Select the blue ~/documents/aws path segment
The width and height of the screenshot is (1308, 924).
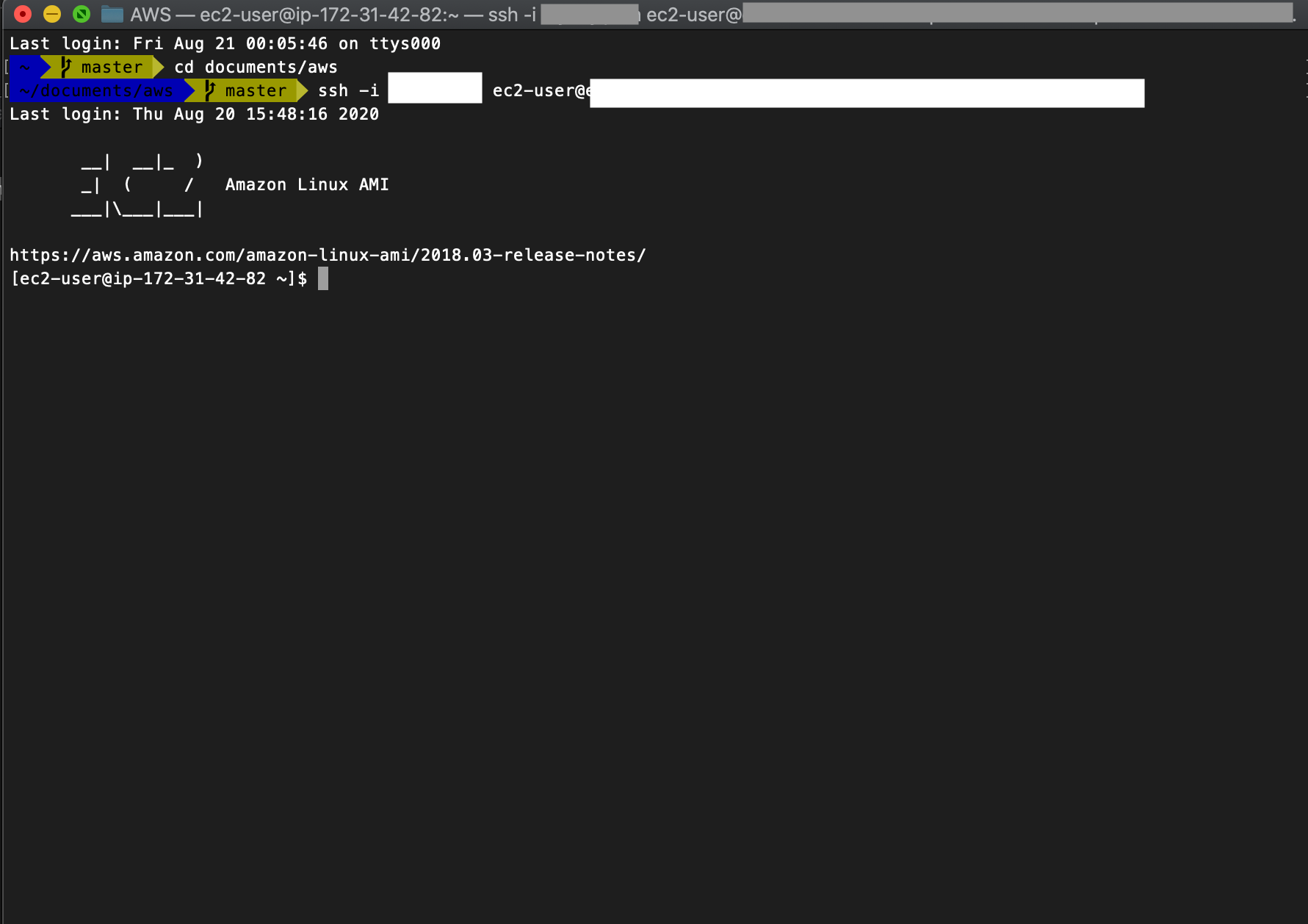point(95,90)
